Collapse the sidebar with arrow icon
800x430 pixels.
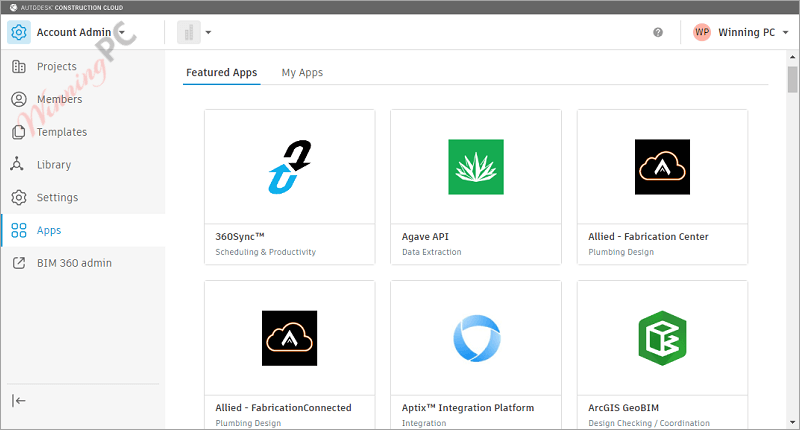pyautogui.click(x=18, y=401)
